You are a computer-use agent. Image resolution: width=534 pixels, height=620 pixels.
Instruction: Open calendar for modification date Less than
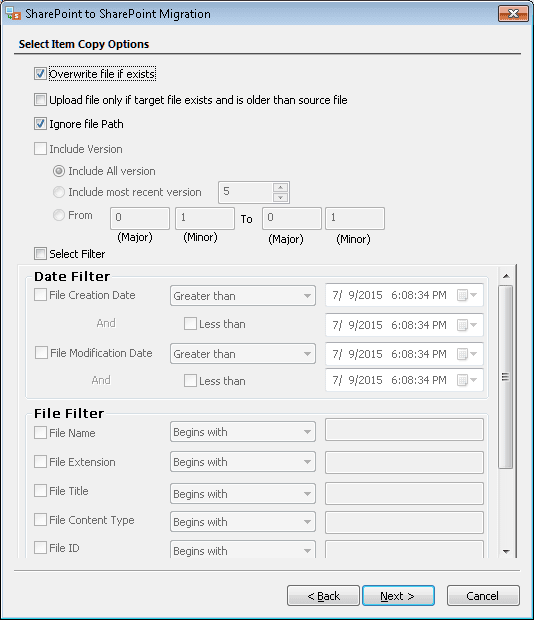pyautogui.click(x=467, y=380)
